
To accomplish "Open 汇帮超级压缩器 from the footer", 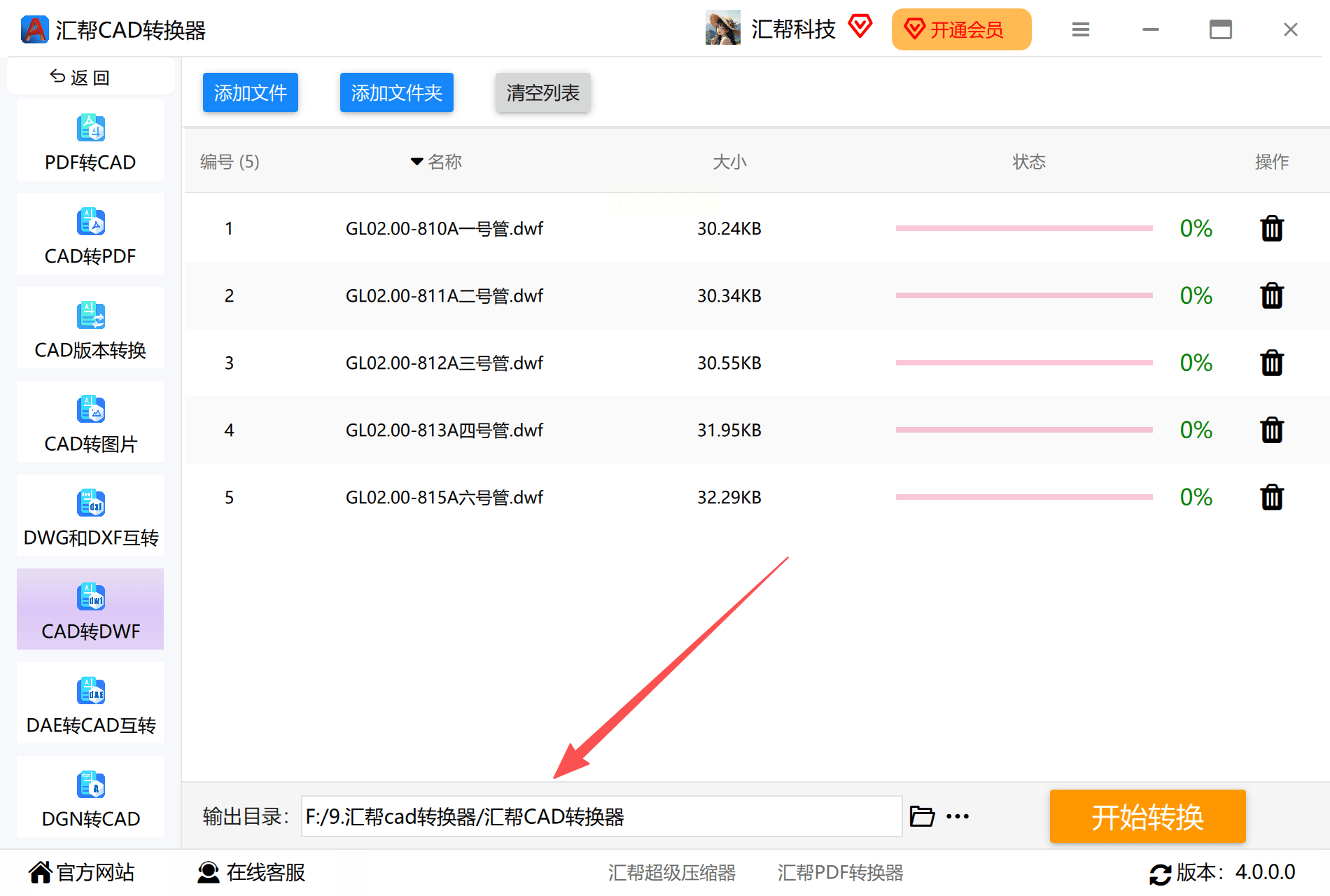I will (x=671, y=872).
